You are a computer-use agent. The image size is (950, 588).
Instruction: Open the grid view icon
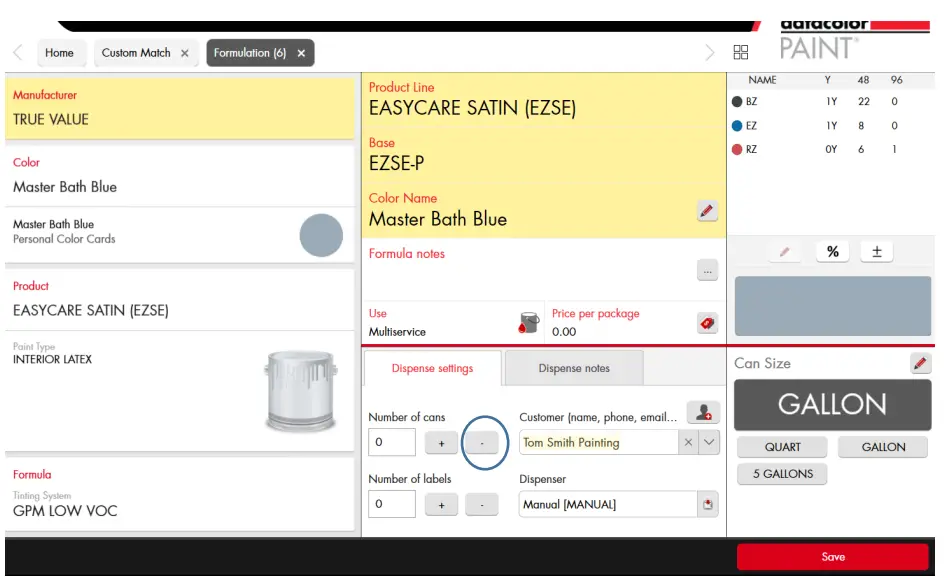tap(740, 52)
